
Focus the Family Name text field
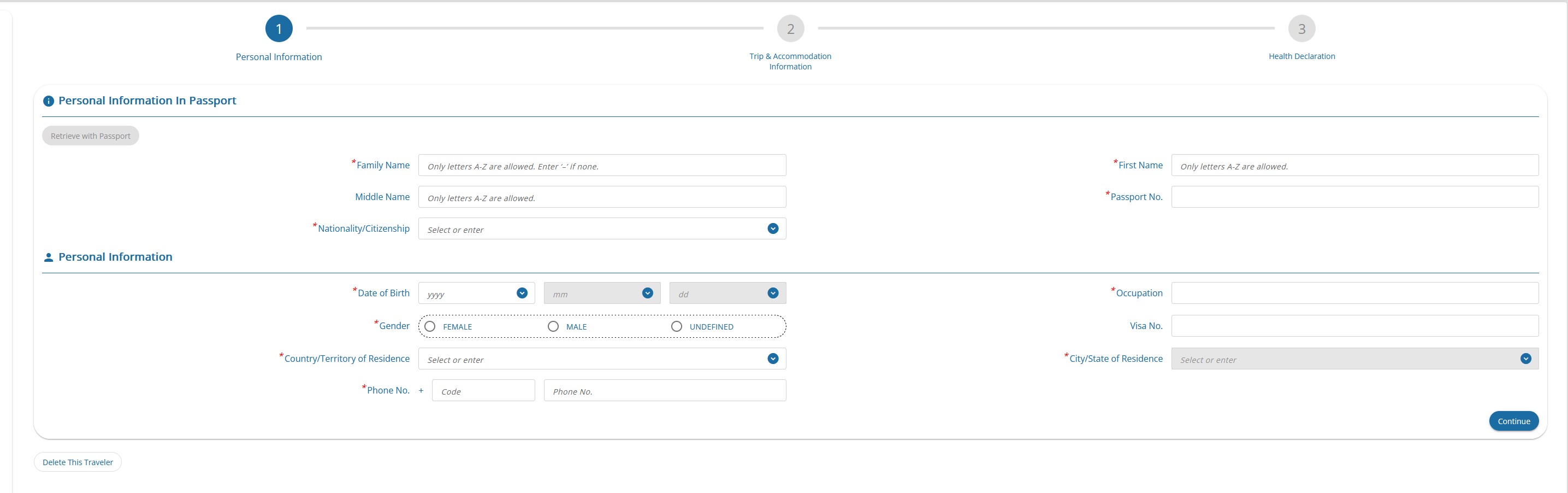click(601, 165)
